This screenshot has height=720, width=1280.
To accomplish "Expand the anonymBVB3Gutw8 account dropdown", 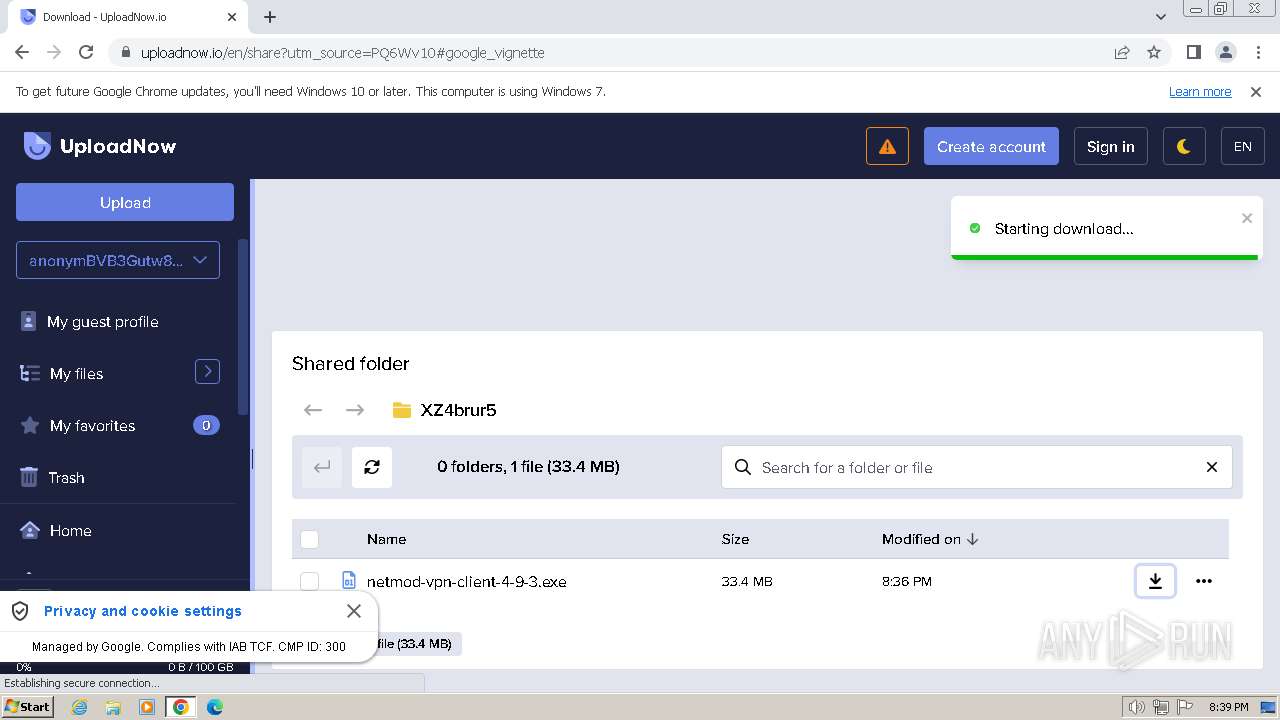I will pyautogui.click(x=118, y=260).
